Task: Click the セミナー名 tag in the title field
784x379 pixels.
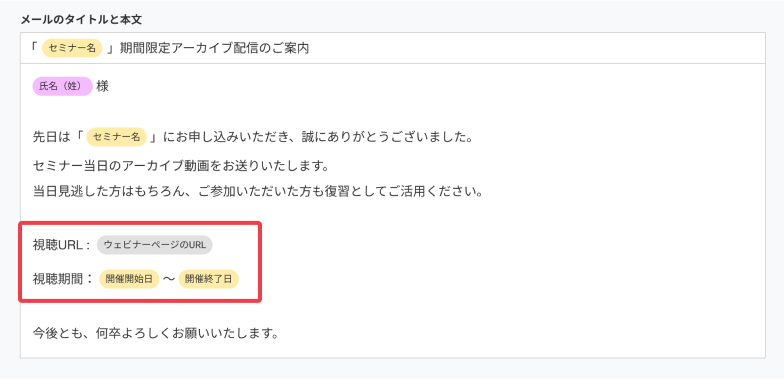Action: point(72,48)
